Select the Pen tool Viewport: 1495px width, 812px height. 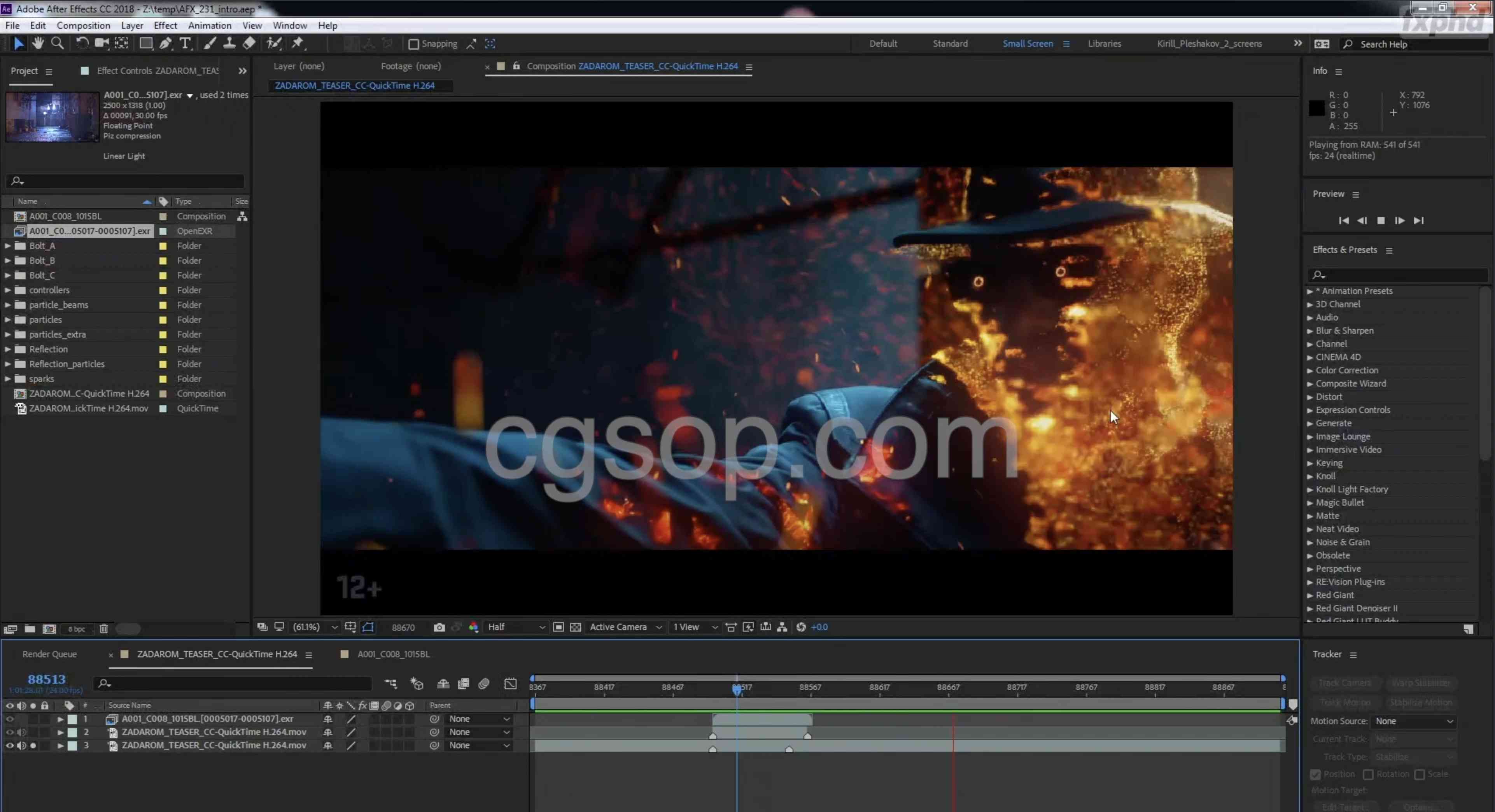pyautogui.click(x=165, y=43)
